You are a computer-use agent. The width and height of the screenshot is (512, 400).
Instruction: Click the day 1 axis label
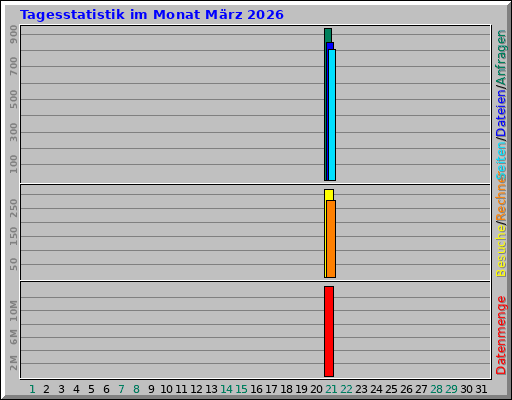32,389
